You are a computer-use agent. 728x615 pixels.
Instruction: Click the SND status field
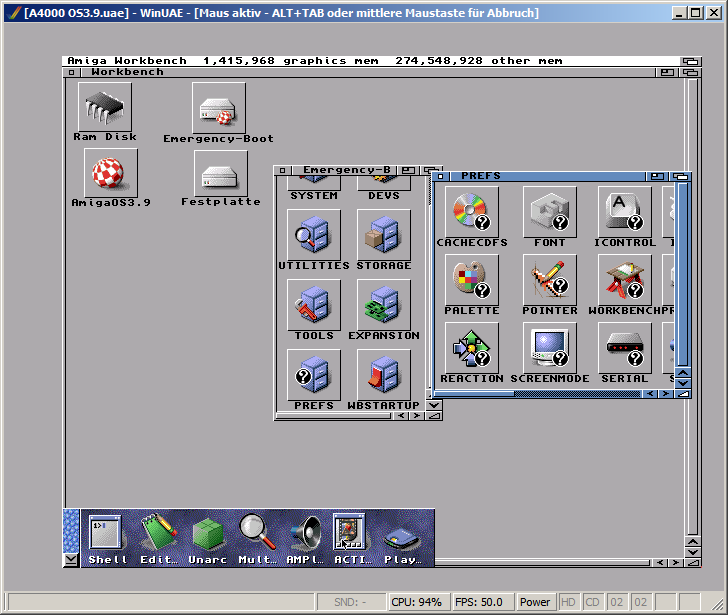click(351, 602)
